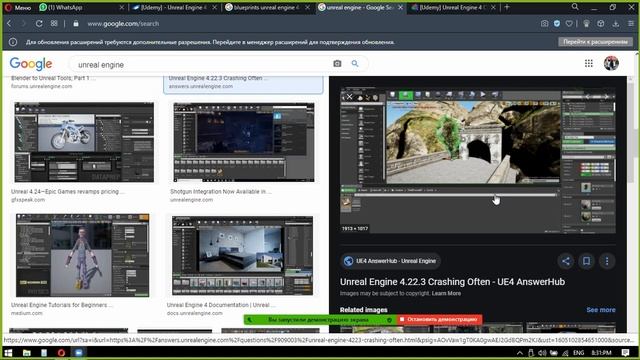Go to Google homepage via logo
The image size is (640, 360).
(31, 64)
